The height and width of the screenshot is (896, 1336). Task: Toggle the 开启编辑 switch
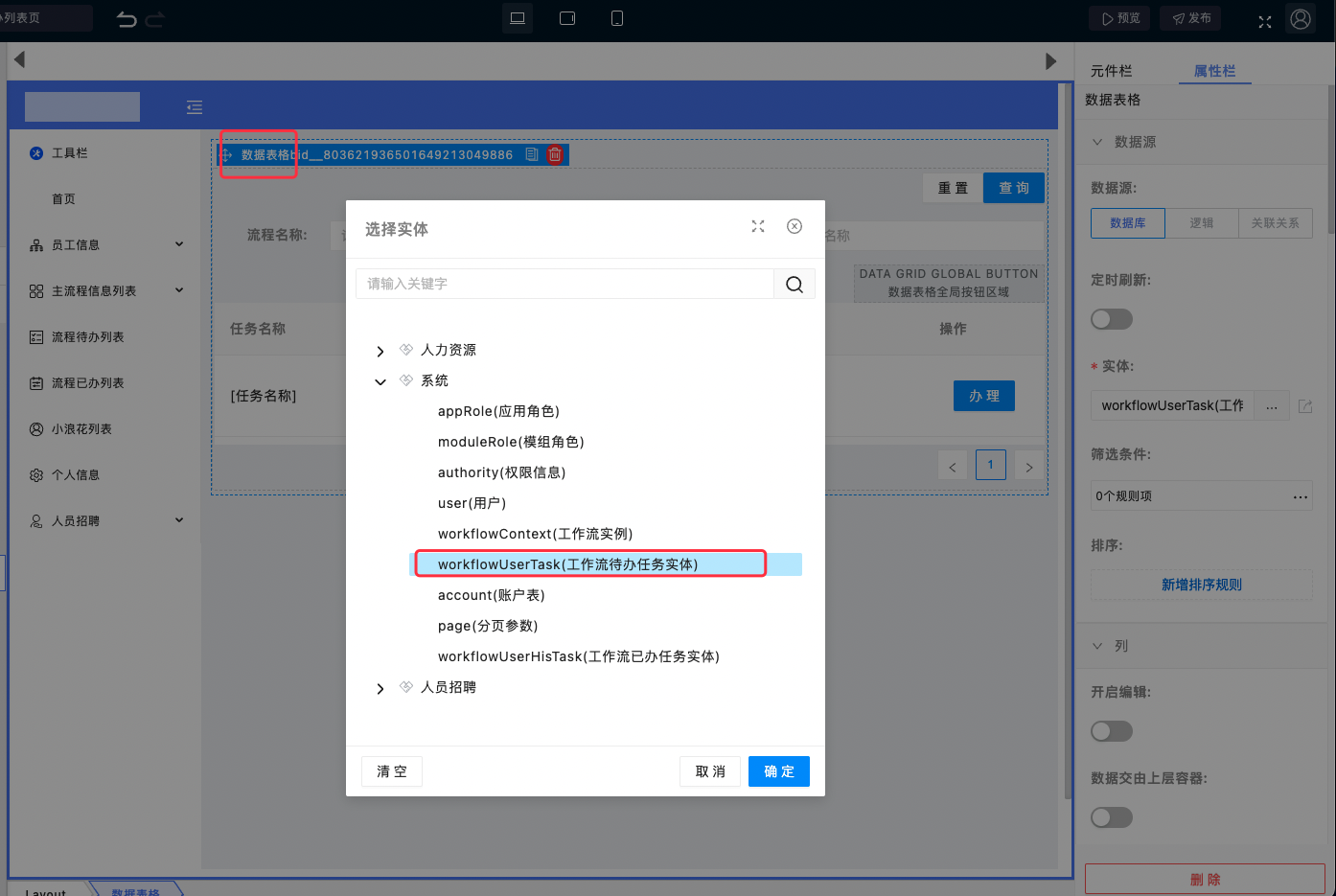click(1112, 731)
